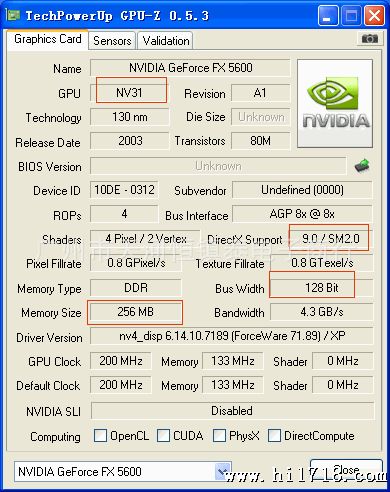Select the Graphics Card tab
The image size is (390, 492).
point(48,39)
